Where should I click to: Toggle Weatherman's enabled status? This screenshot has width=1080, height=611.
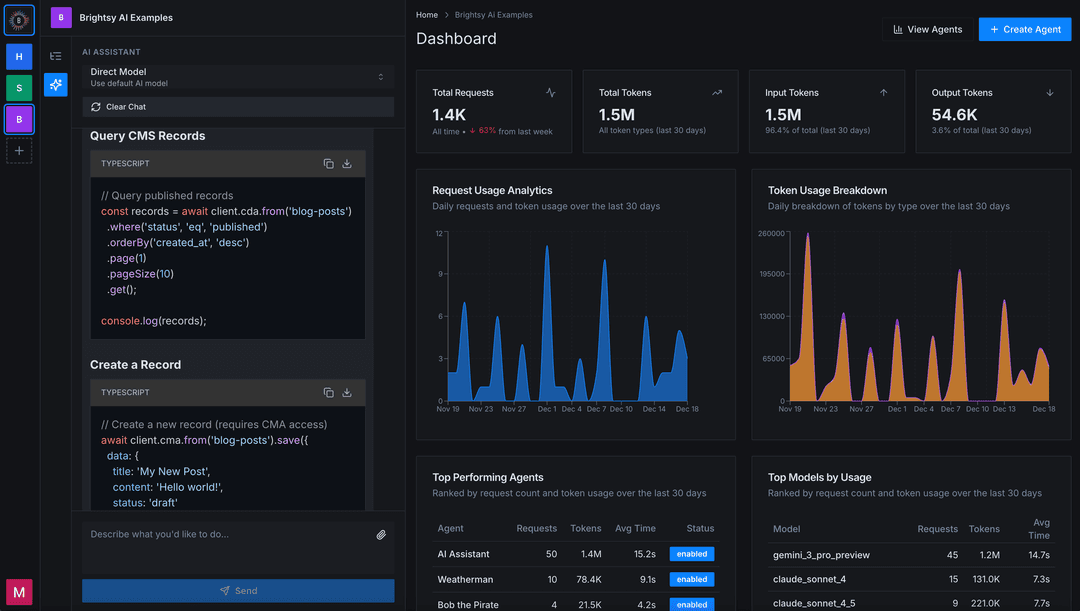pyautogui.click(x=691, y=579)
